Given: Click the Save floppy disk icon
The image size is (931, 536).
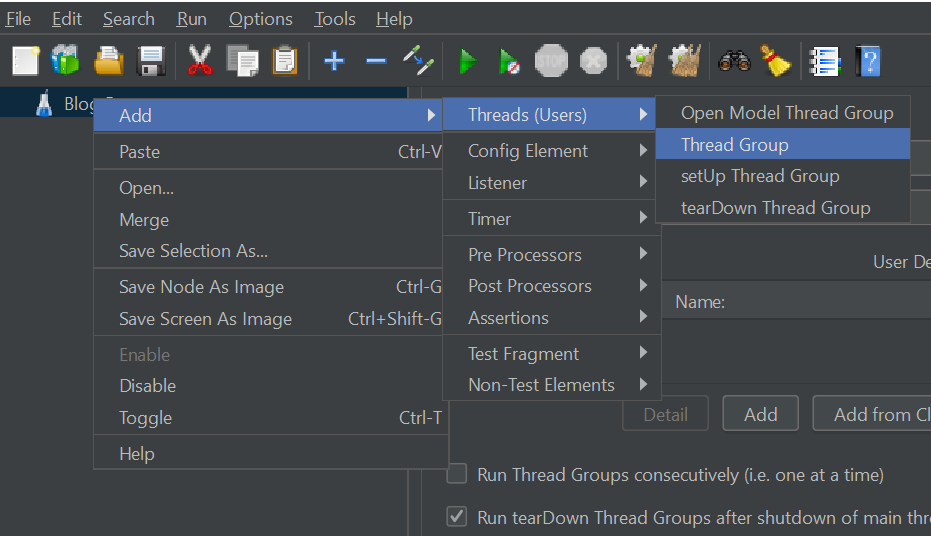Looking at the screenshot, I should click(x=151, y=61).
